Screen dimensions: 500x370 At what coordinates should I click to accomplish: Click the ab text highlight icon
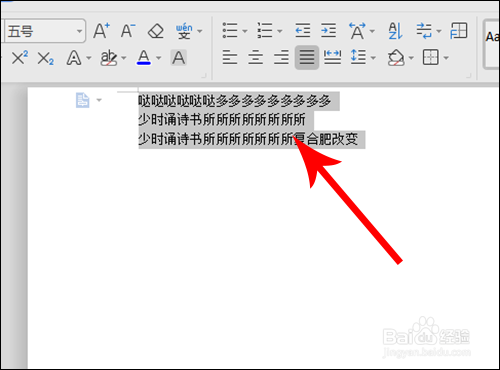click(x=109, y=58)
